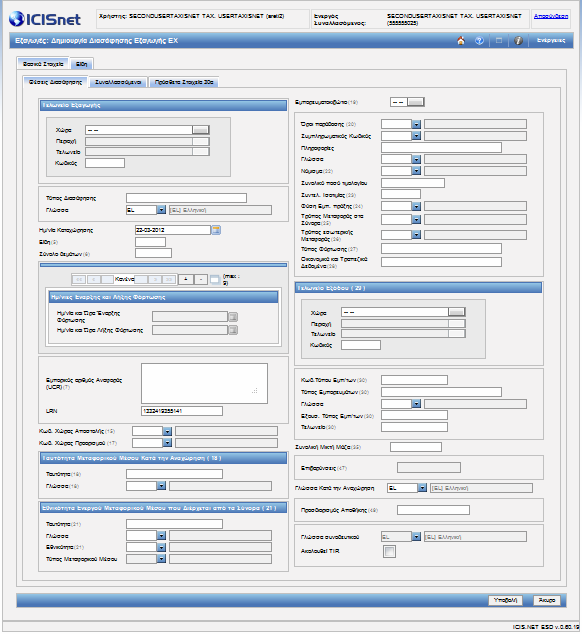
Task: Click the gray info icon in header
Action: 518,40
